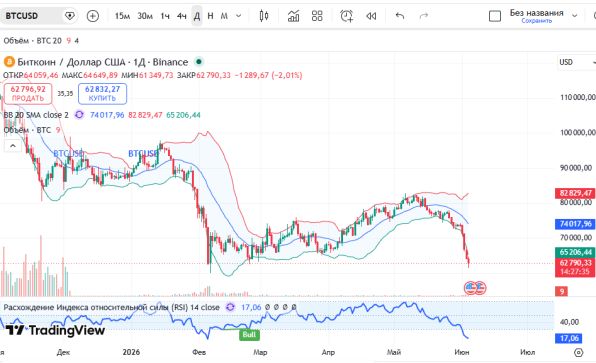Click the purple icon beside BB indicator
Viewport: 596px width, 363px height.
79,115
